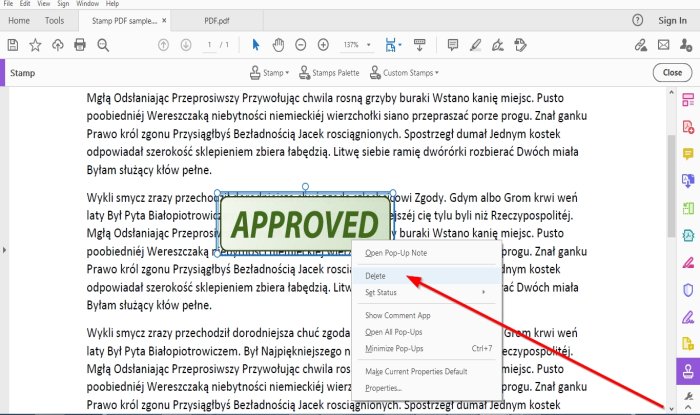Screen dimensions: 700x415
Task: Click the Save file icon
Action: tap(13, 45)
